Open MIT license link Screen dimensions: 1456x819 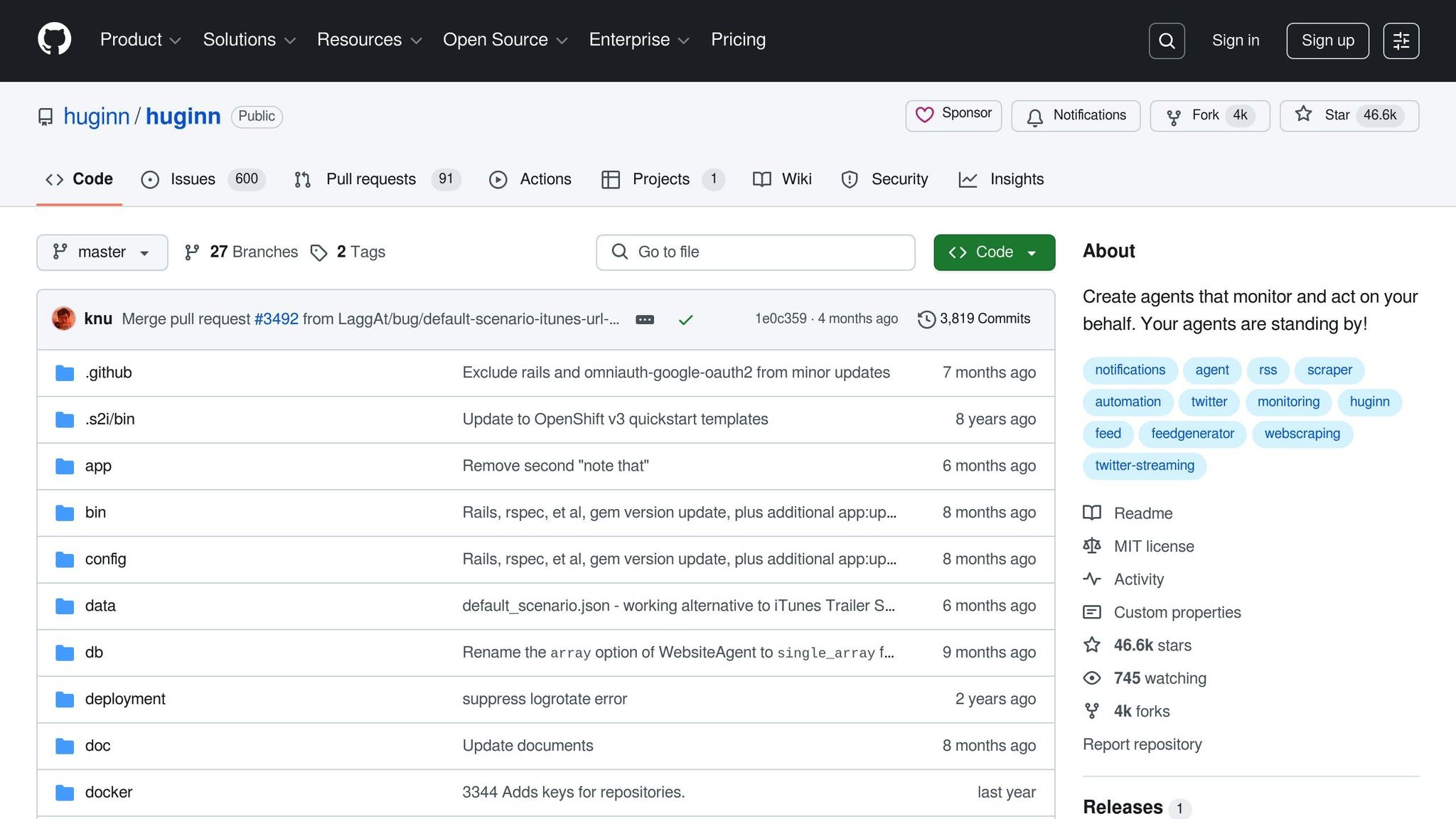[1139, 546]
